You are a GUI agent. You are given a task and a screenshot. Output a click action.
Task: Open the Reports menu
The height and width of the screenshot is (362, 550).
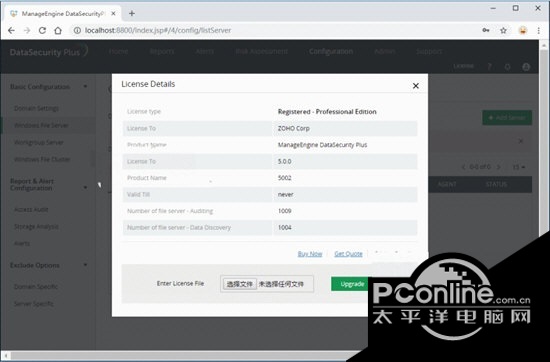tap(162, 52)
